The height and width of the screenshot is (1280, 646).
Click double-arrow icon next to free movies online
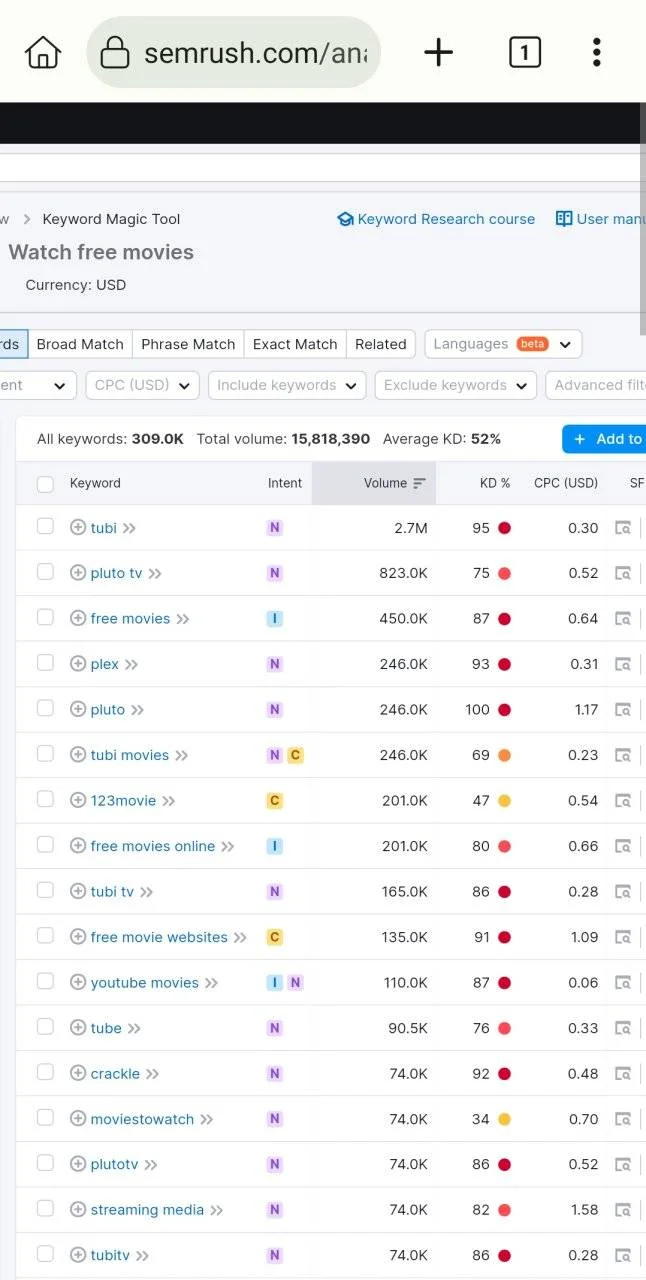[x=228, y=846]
